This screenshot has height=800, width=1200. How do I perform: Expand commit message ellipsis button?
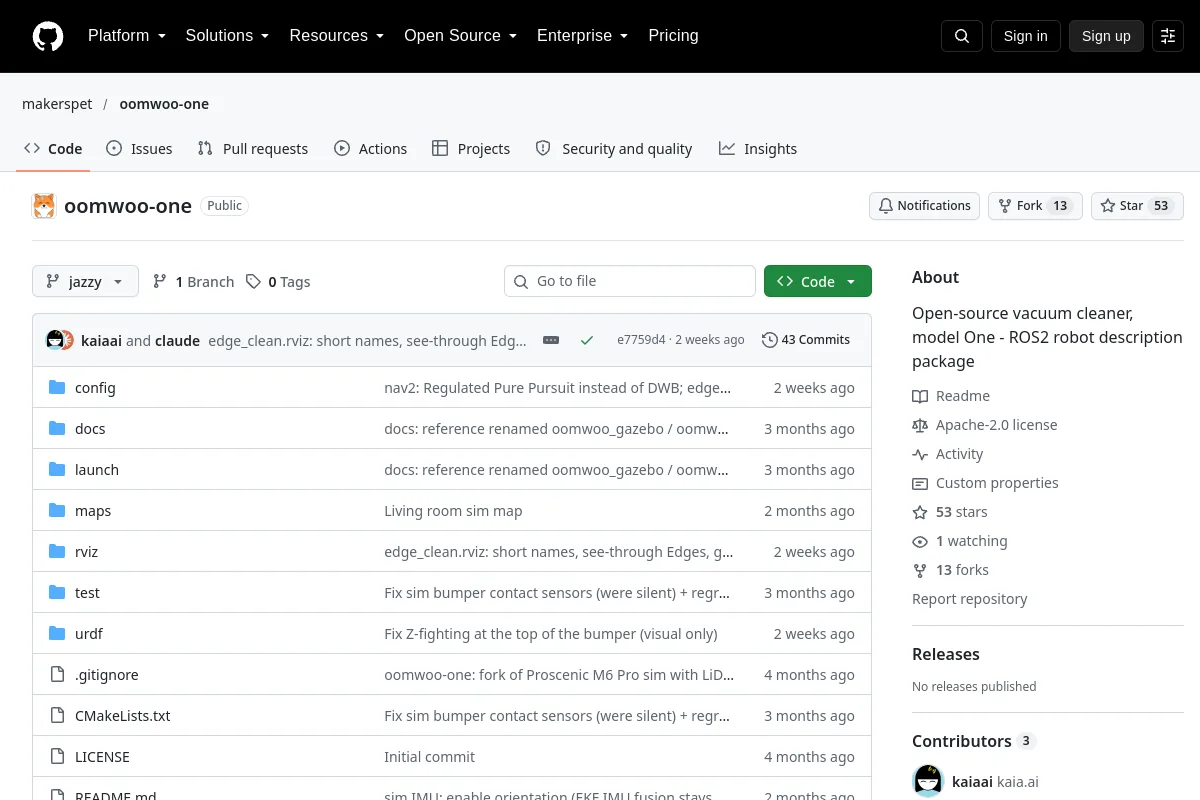551,340
